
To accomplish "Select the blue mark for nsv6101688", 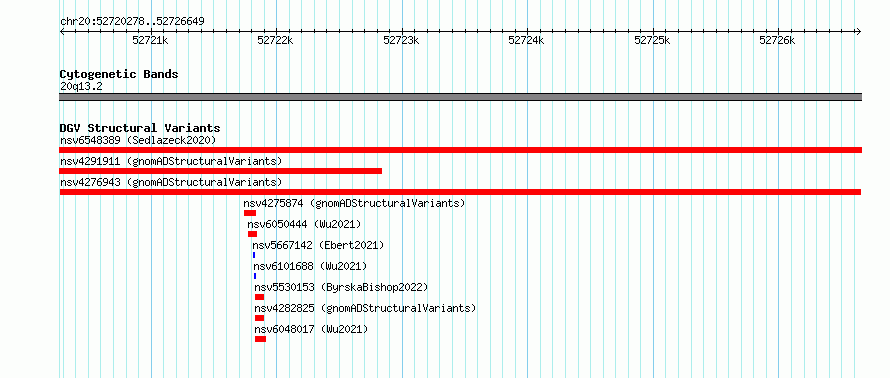I will (x=255, y=276).
